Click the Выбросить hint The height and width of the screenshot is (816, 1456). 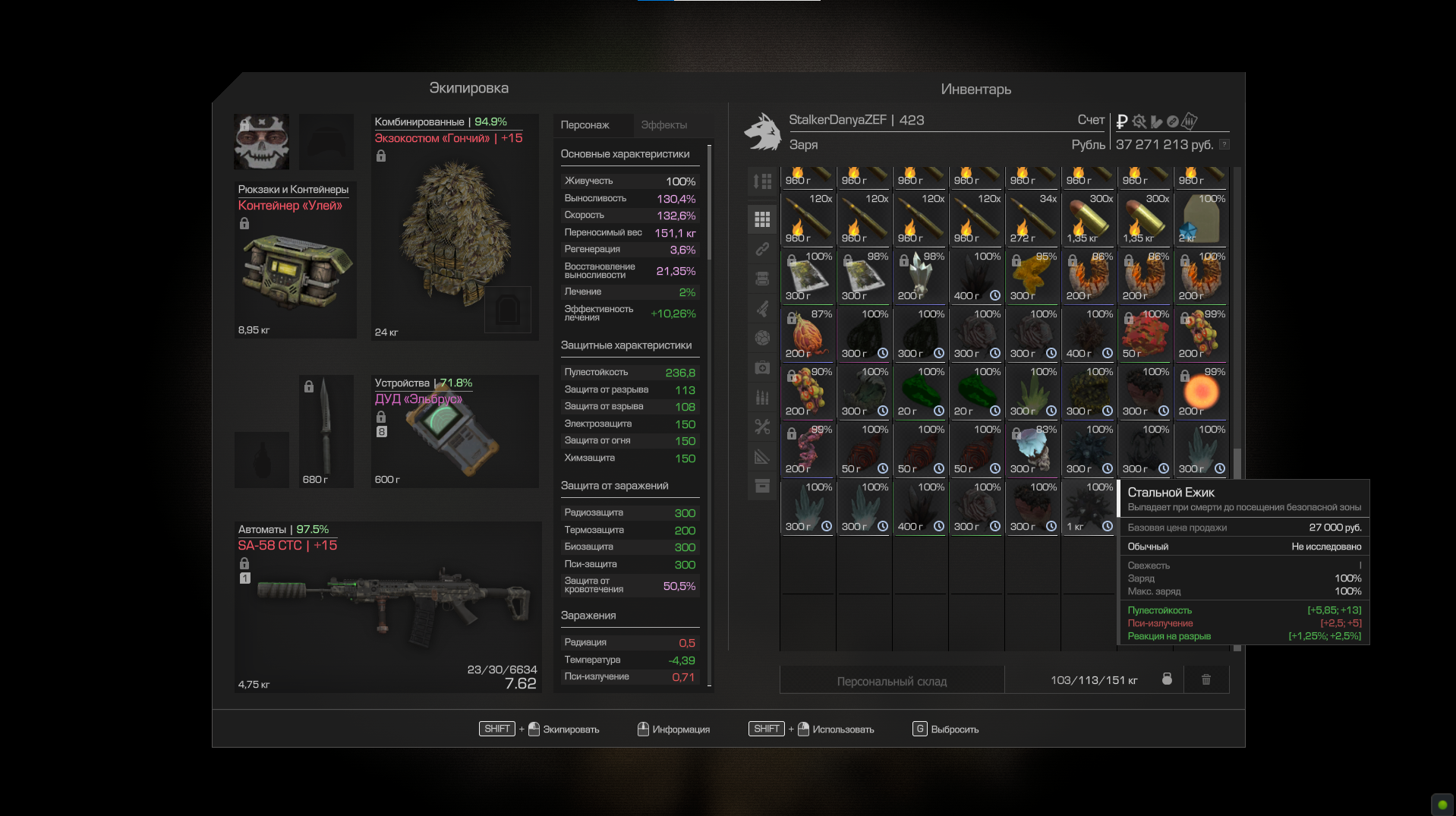pos(945,729)
